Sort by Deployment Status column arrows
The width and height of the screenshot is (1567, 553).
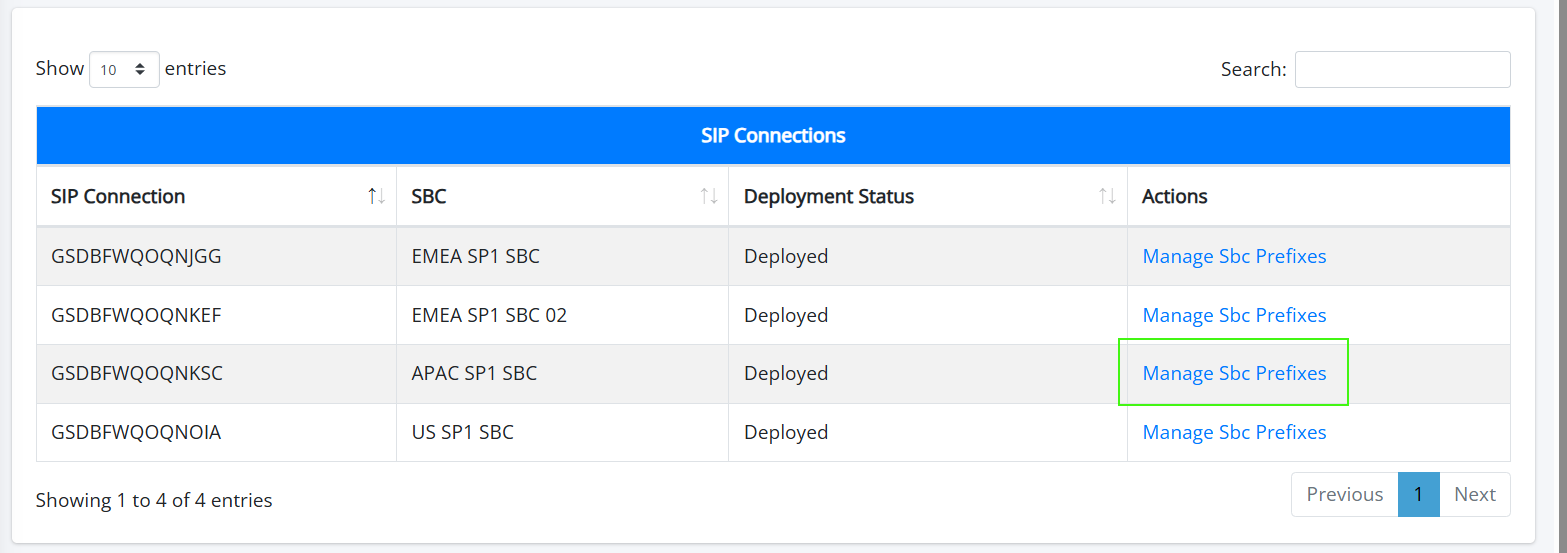tap(1107, 196)
